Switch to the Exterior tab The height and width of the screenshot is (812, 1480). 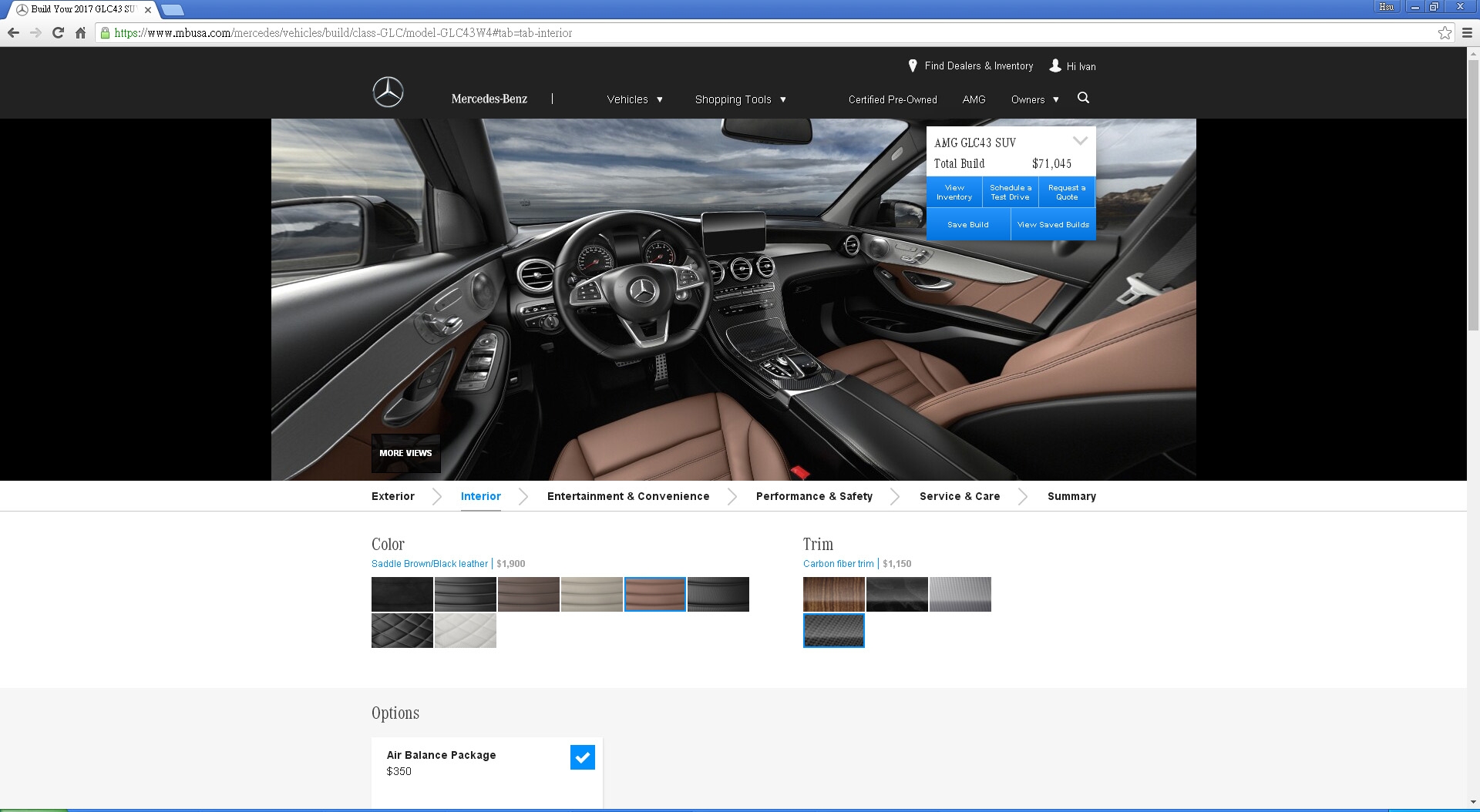(393, 496)
